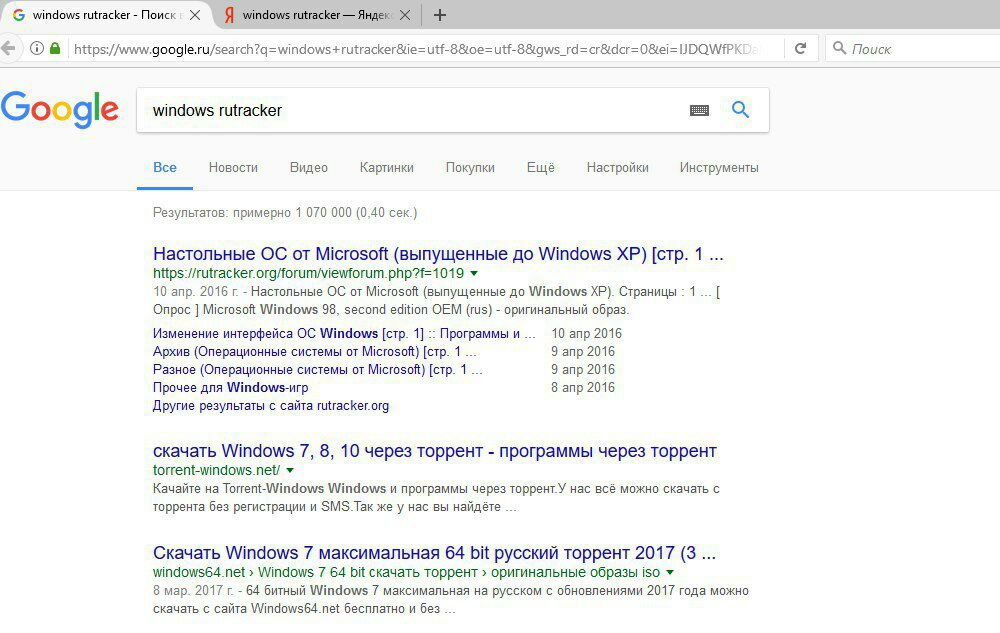Viewport: 1000px width, 633px height.
Task: Open the 'Картинки' search tab
Action: (x=386, y=168)
